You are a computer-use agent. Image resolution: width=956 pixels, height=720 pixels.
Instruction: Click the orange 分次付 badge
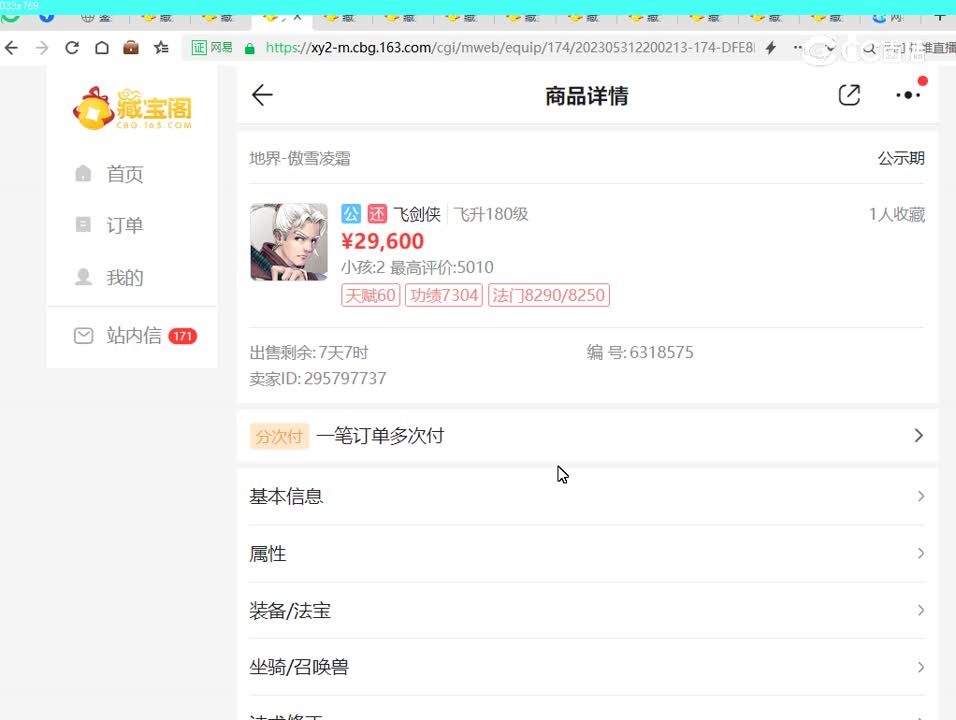click(x=279, y=436)
